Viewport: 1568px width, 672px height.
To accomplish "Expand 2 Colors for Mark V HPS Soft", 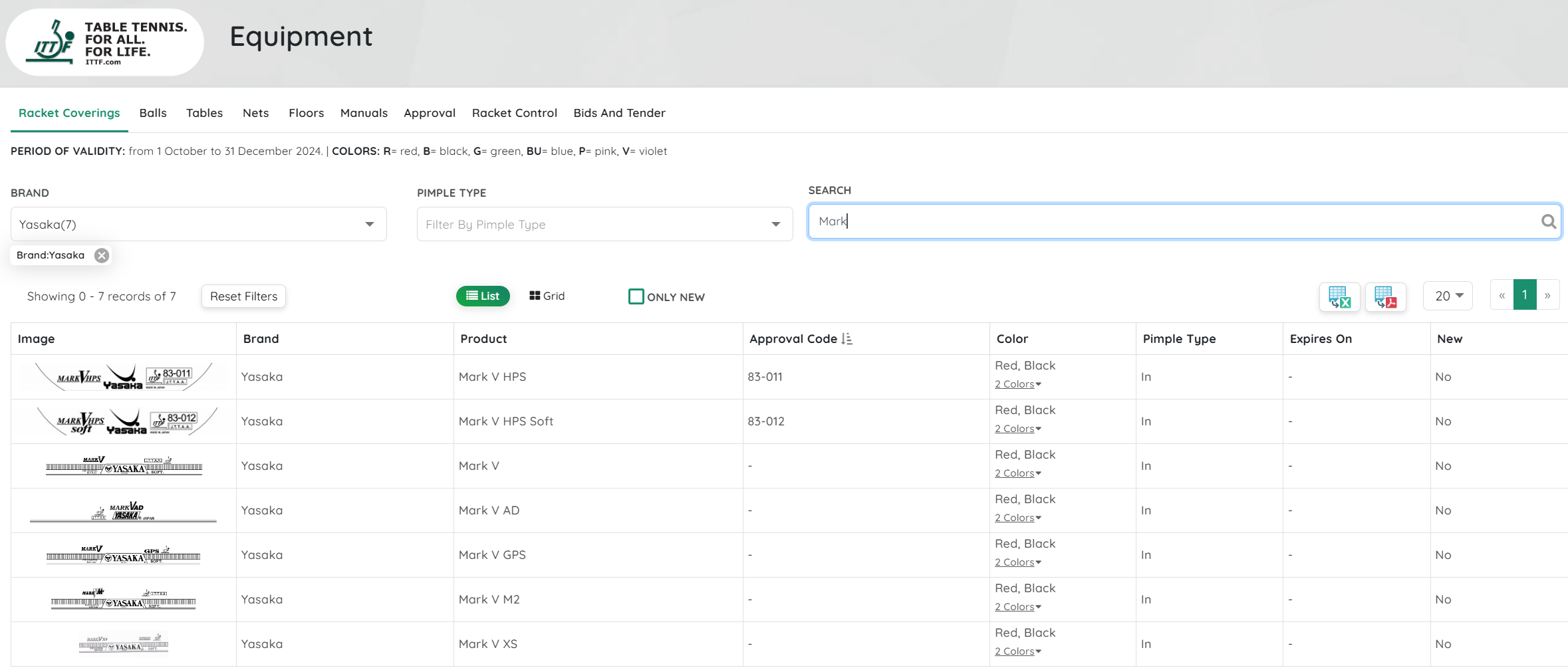I will click(1018, 429).
